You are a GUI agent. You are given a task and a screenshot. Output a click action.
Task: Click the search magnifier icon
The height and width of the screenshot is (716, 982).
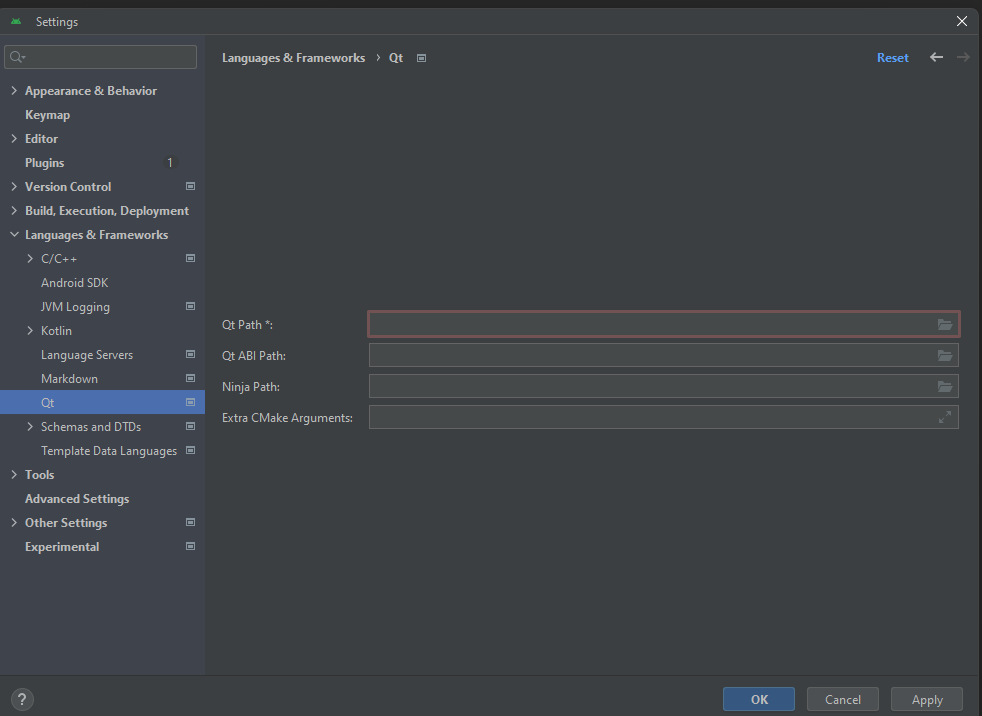click(x=17, y=57)
